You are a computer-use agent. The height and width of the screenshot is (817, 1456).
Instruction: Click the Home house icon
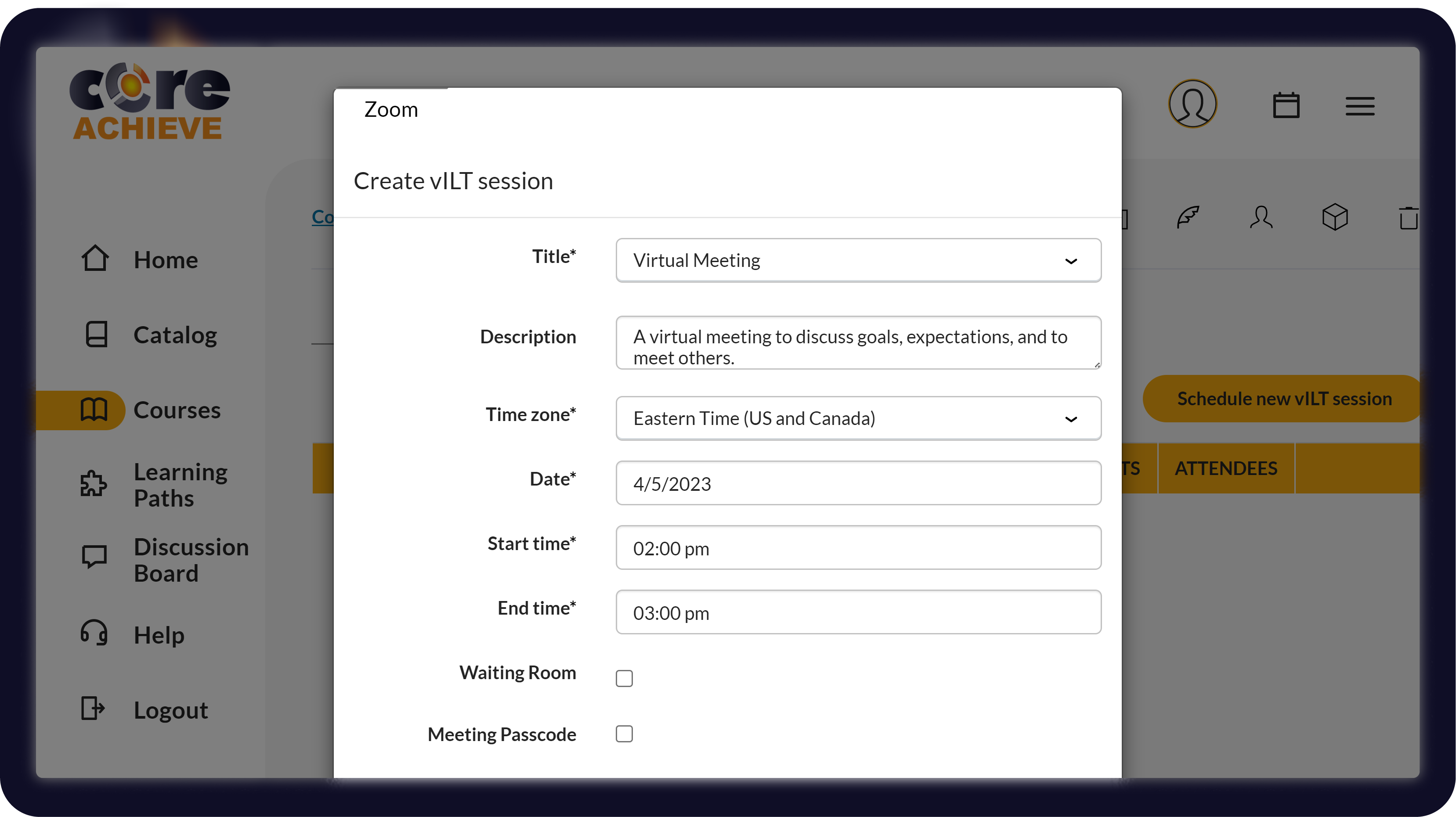point(95,259)
